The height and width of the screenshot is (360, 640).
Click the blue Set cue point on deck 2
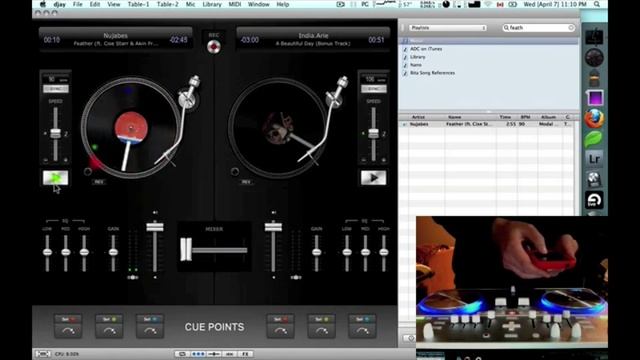click(362, 319)
